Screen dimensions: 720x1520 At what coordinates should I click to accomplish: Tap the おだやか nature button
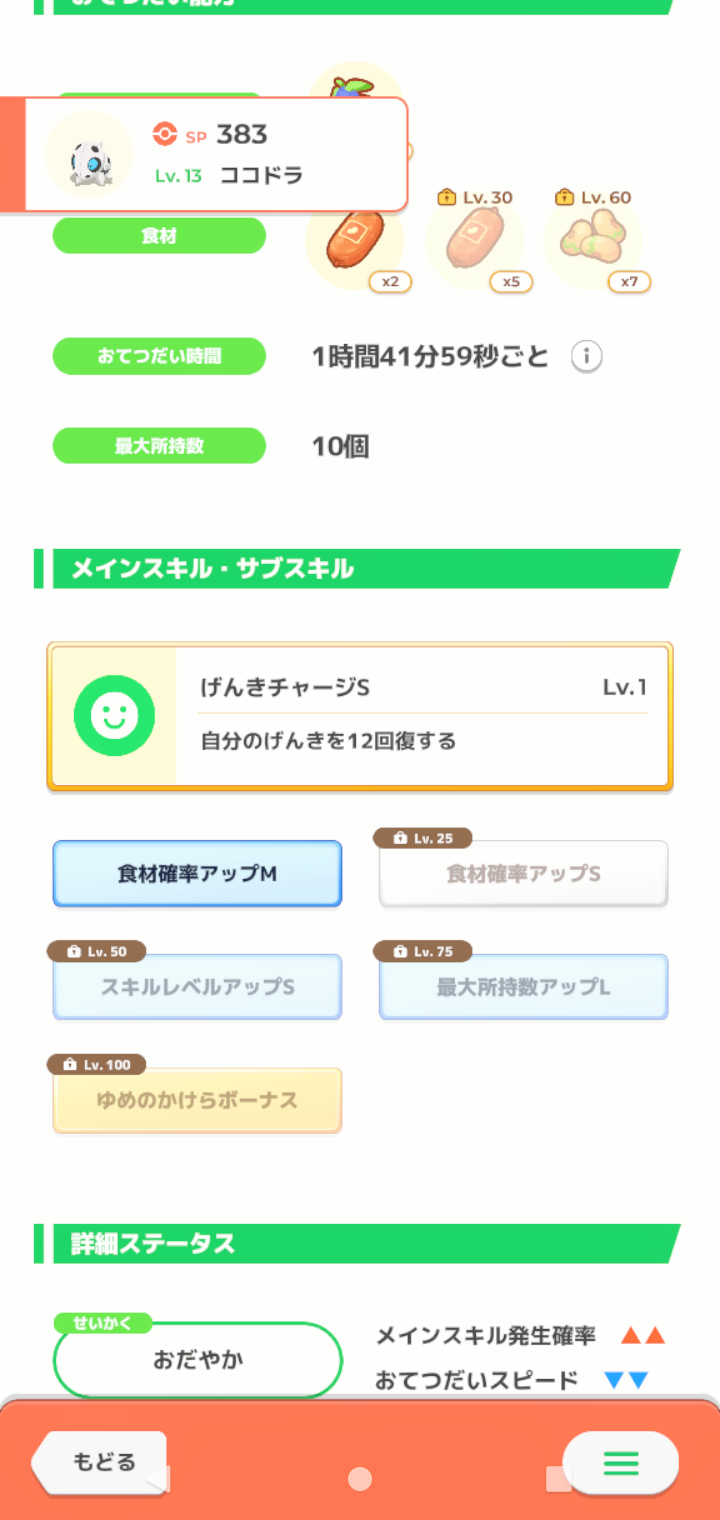click(197, 1360)
